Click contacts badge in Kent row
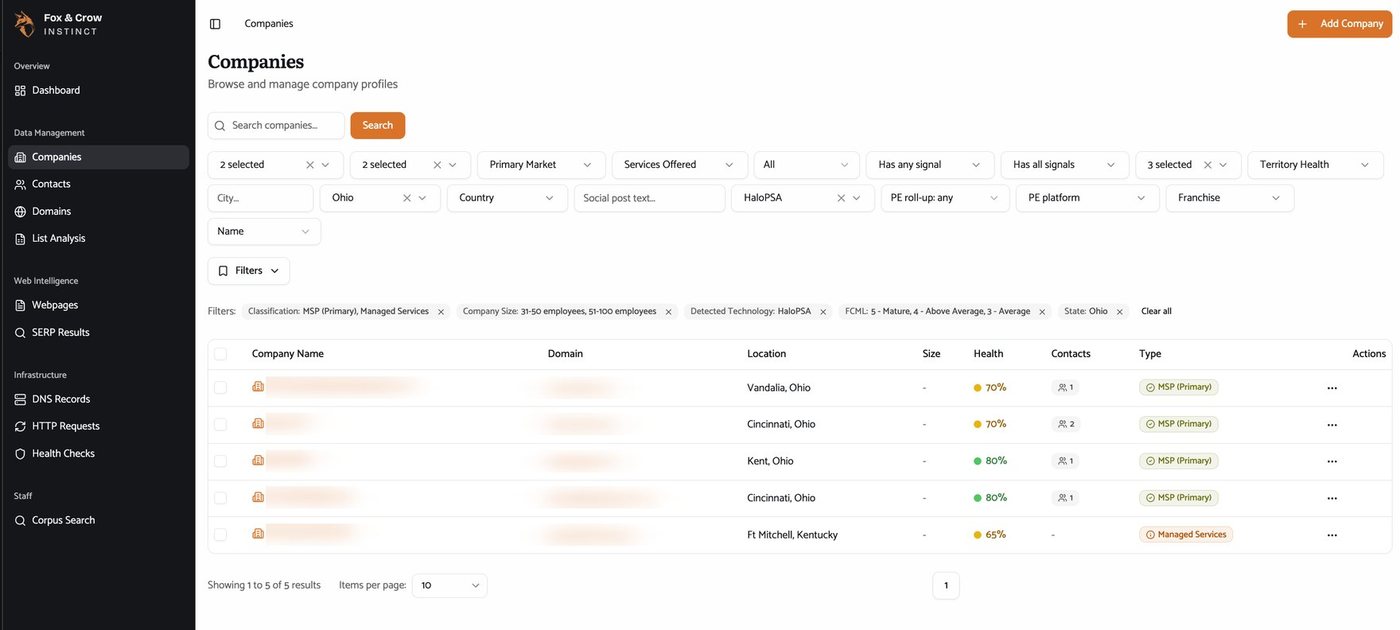The height and width of the screenshot is (630, 1400). [1066, 461]
